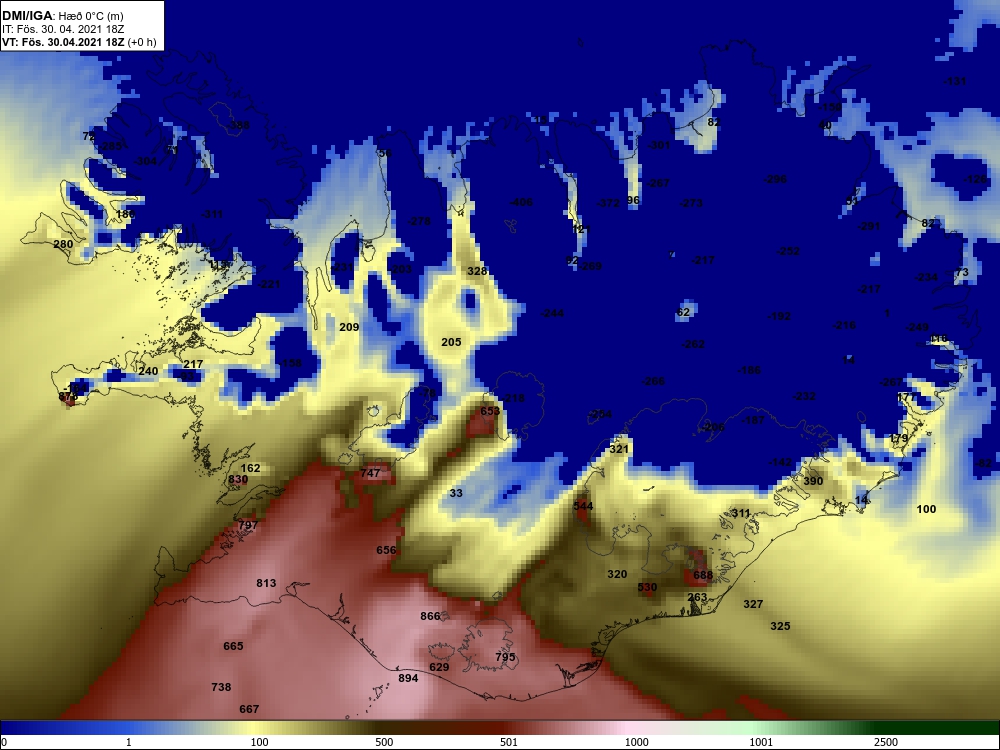Image resolution: width=1000 pixels, height=750 pixels.
Task: Select the map value 747
Action: click(x=370, y=473)
